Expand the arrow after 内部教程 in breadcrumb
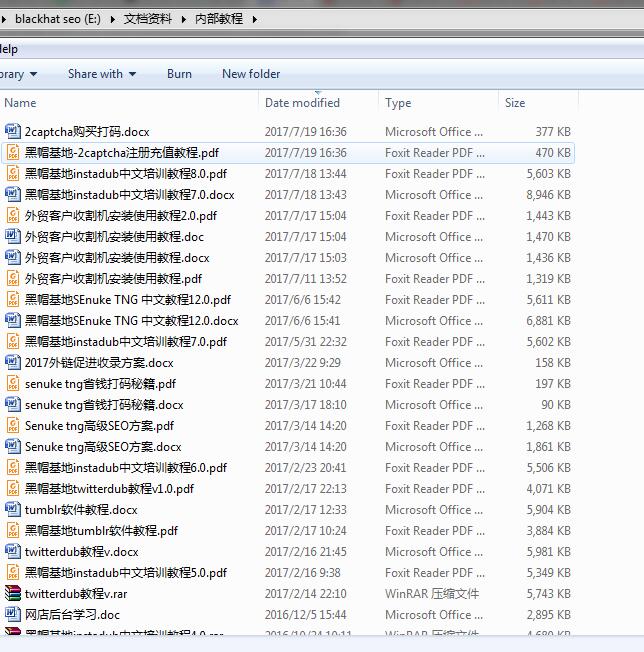Image resolution: width=644 pixels, height=652 pixels. [255, 19]
